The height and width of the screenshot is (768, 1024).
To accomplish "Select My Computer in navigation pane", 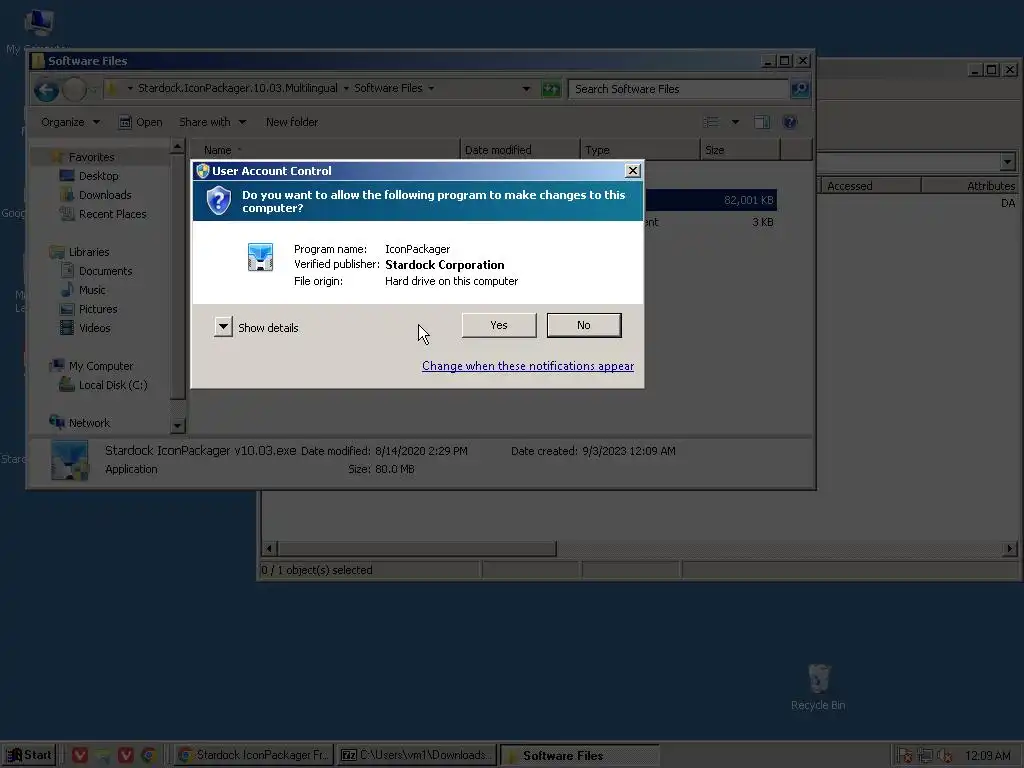I will [101, 366].
